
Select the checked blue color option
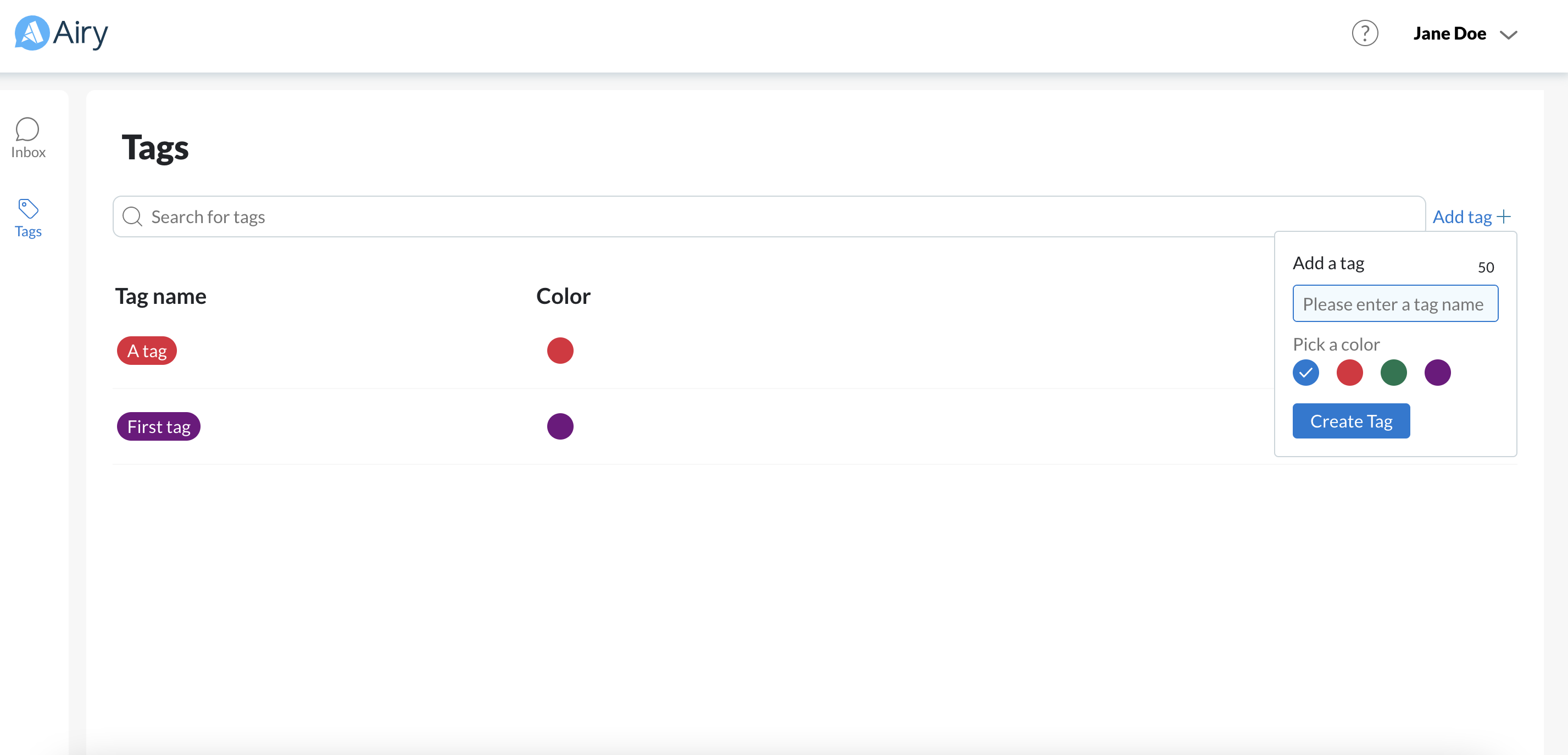[x=1305, y=373]
